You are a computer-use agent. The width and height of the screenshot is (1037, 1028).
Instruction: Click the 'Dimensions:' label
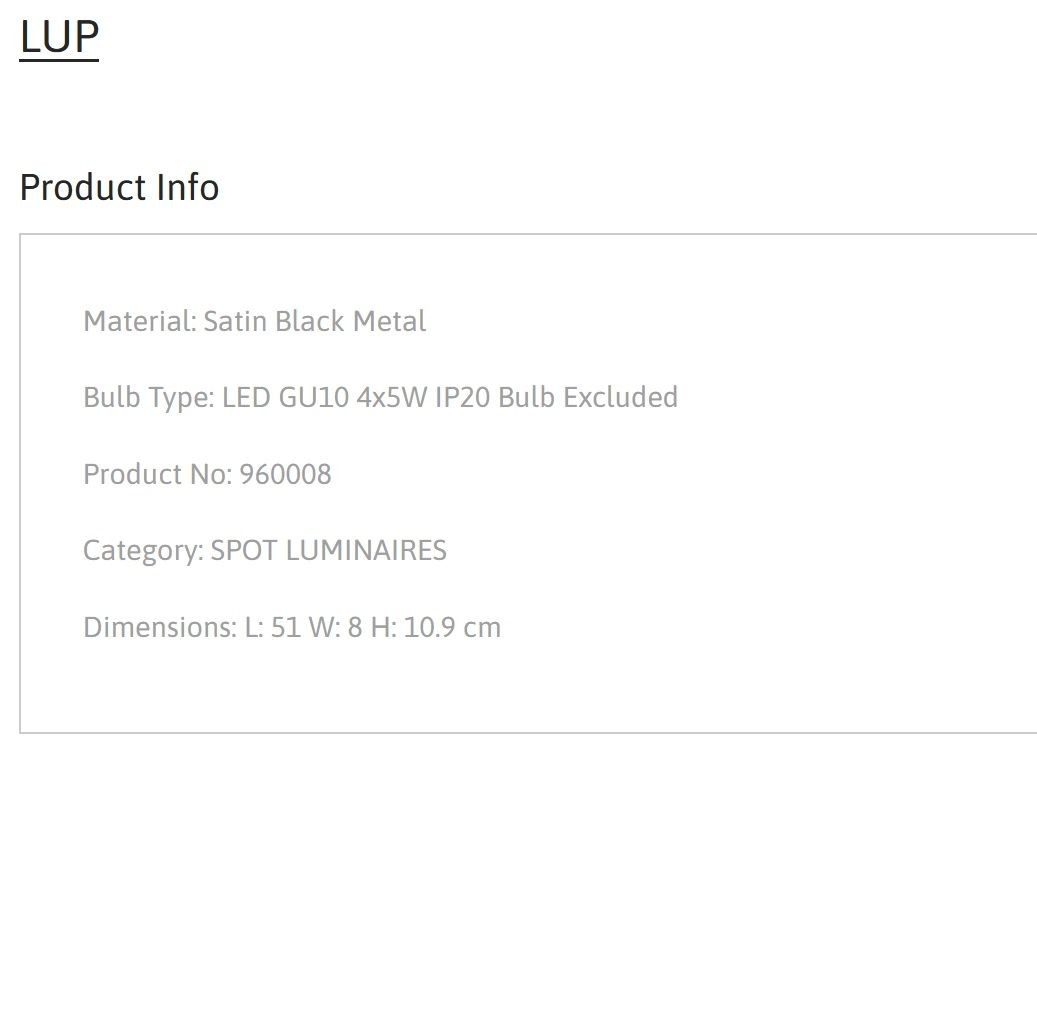coord(159,627)
